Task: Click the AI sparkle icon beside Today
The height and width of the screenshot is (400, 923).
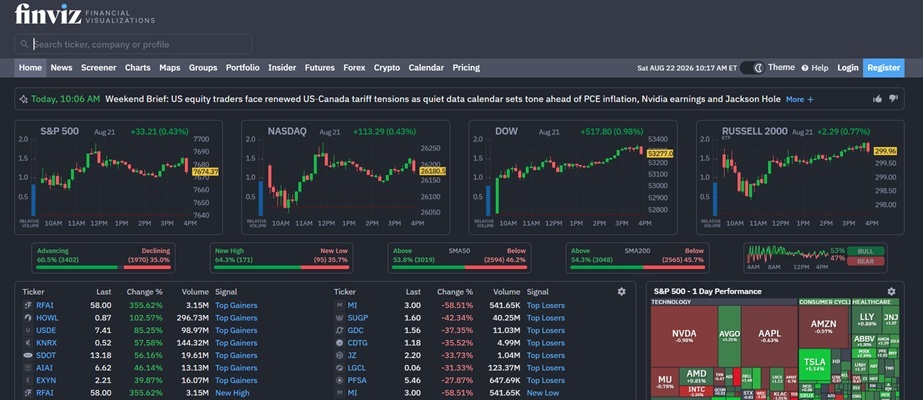Action: point(24,99)
